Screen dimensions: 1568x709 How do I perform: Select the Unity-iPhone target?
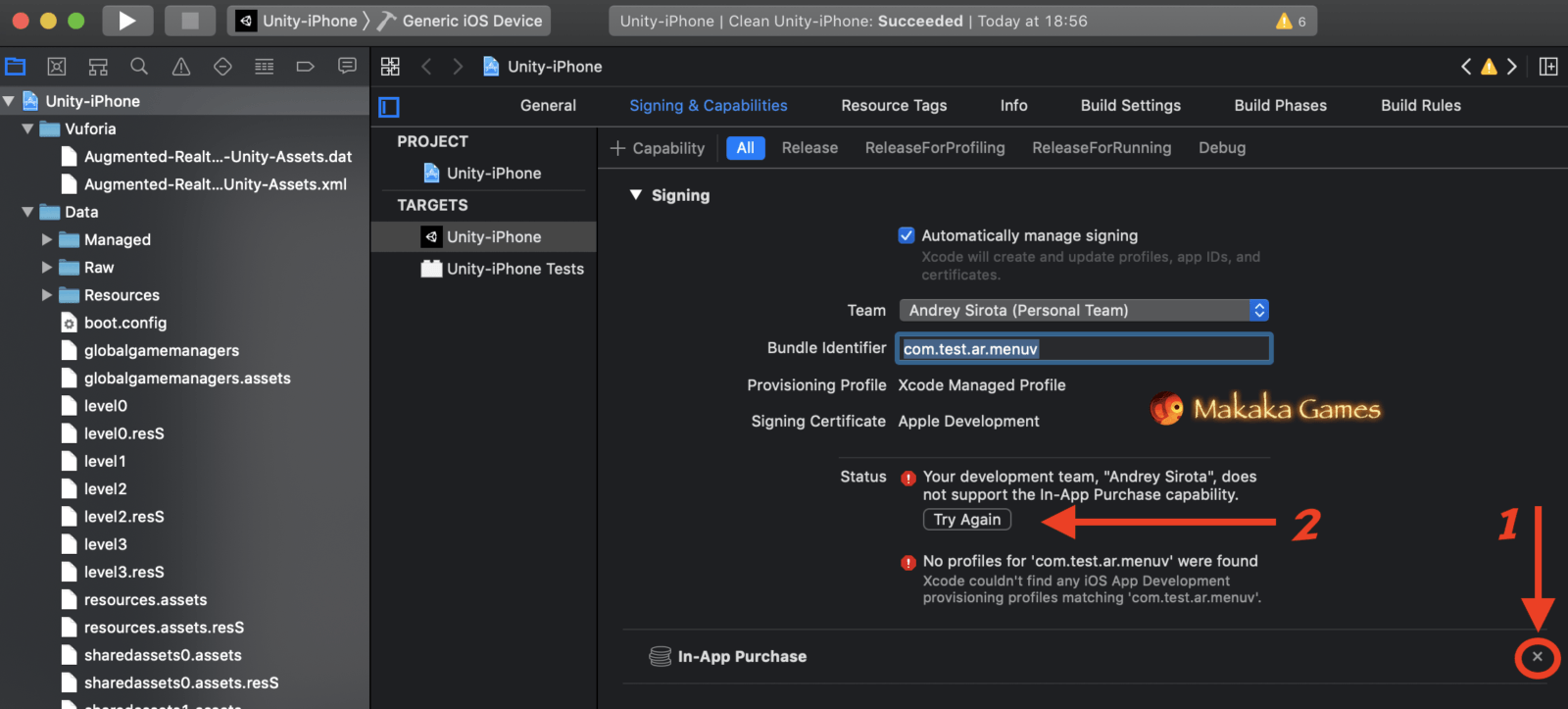click(483, 236)
